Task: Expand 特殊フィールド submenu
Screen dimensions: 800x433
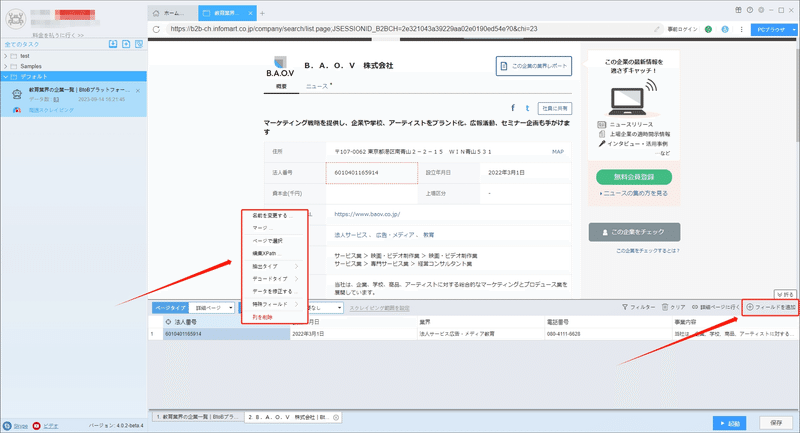Action: point(274,304)
